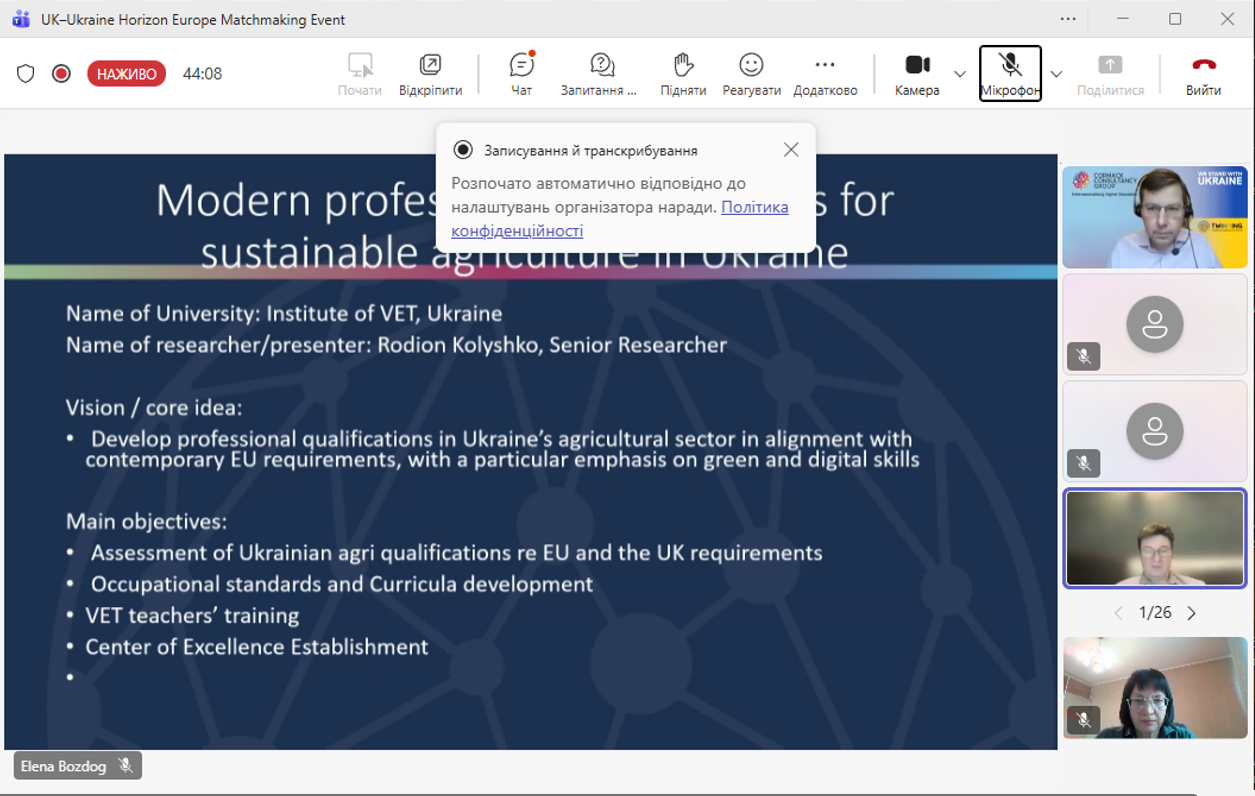This screenshot has width=1255, height=796.
Task: Click the НАЖИВО live badge
Action: point(126,74)
